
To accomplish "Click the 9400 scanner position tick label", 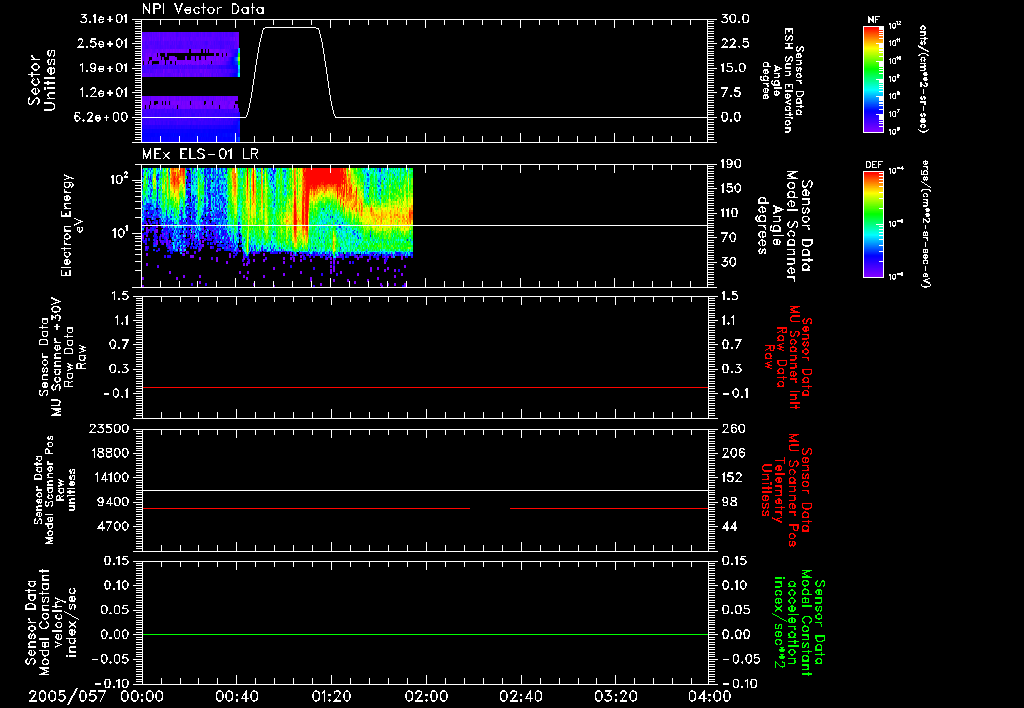I will tap(114, 502).
